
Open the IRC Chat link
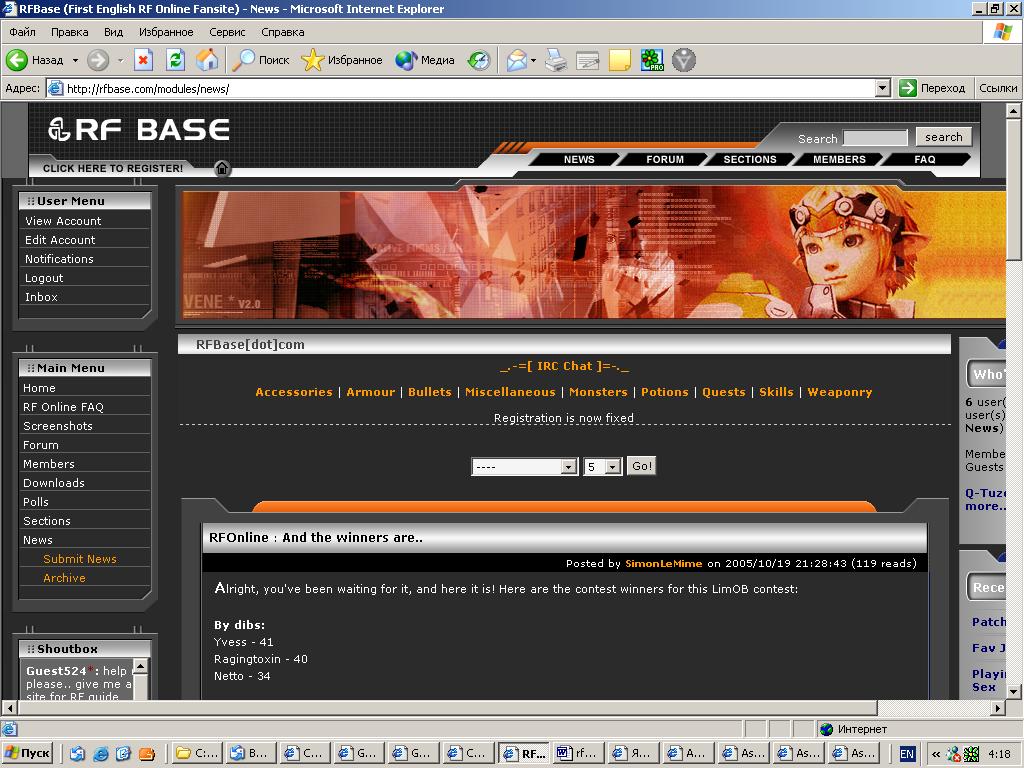coord(564,366)
